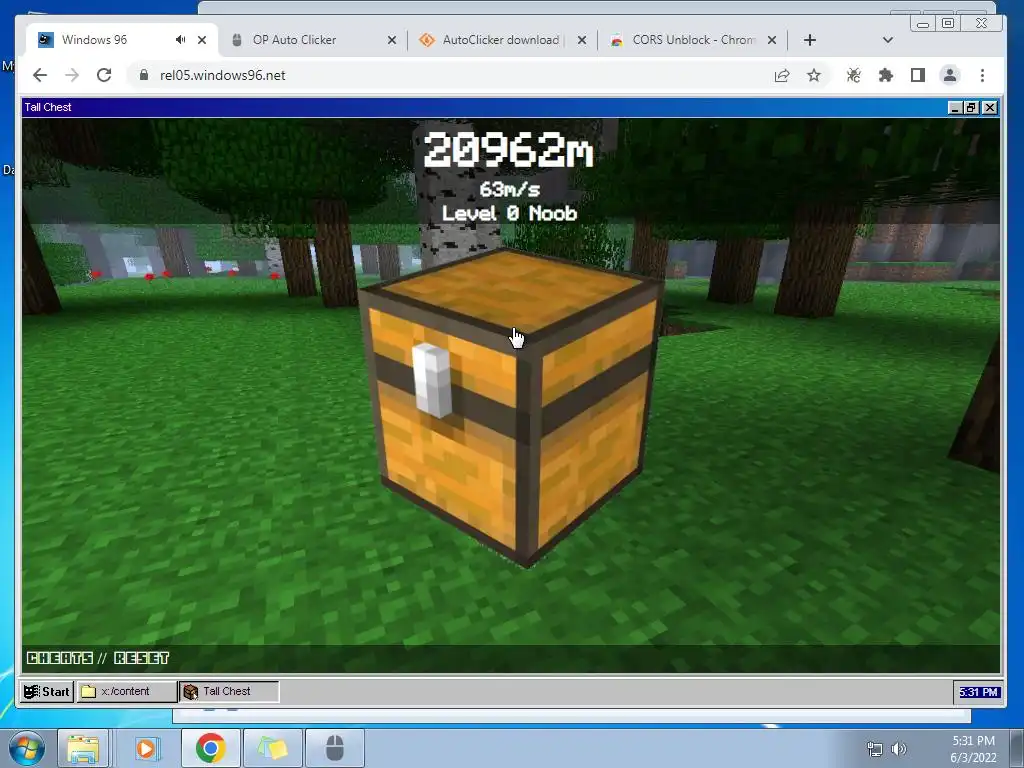Click the Windows 96 clock showing 5:31 PM
The height and width of the screenshot is (768, 1024).
[978, 692]
